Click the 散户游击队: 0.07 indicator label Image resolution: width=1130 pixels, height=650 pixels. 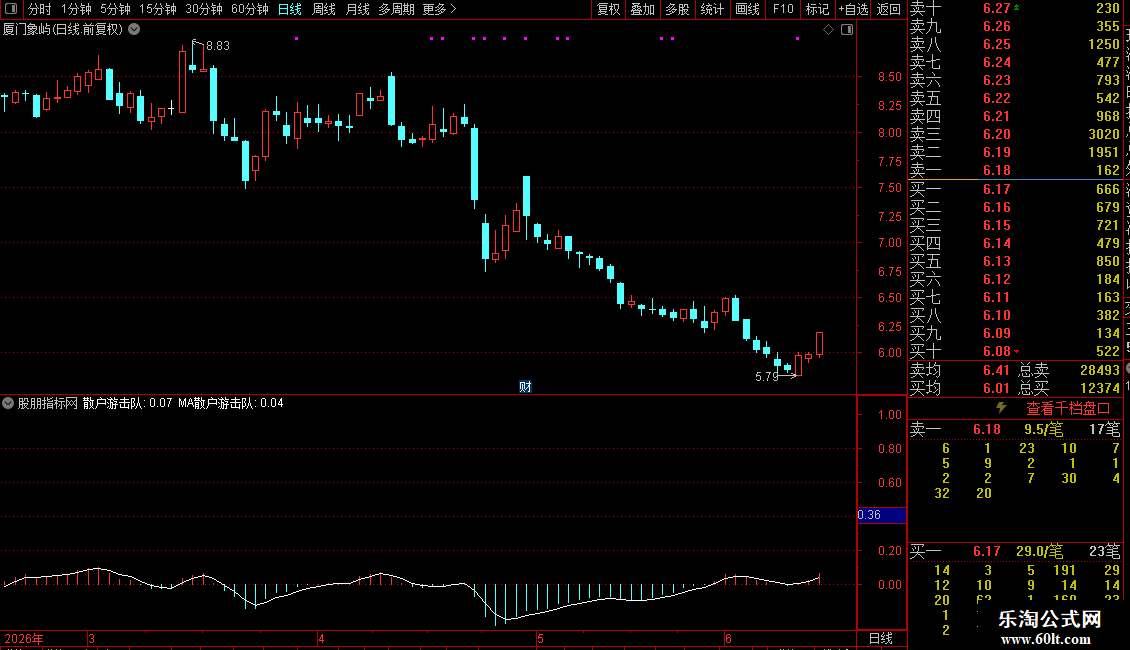point(128,403)
